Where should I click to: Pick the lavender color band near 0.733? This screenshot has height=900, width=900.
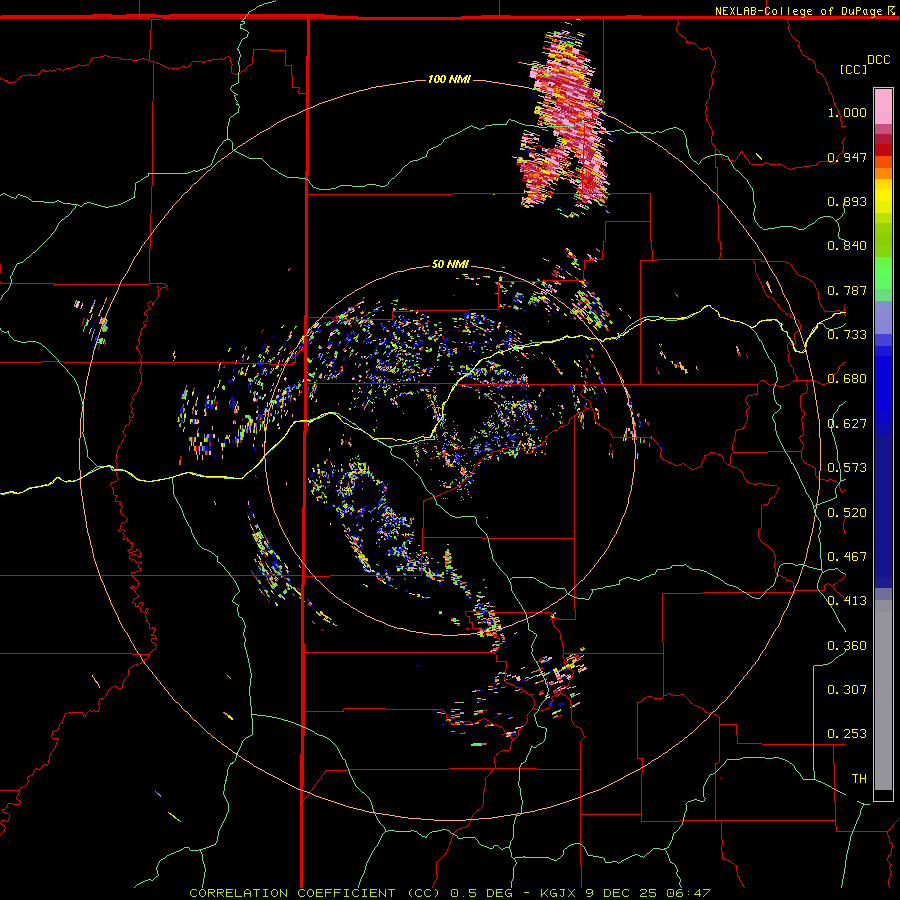point(883,317)
